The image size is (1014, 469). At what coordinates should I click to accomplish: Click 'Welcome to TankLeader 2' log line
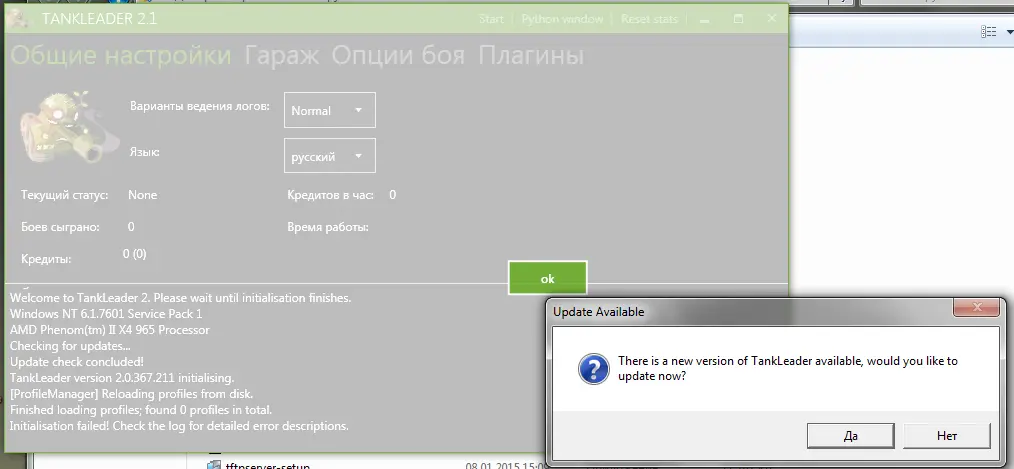(x=180, y=298)
